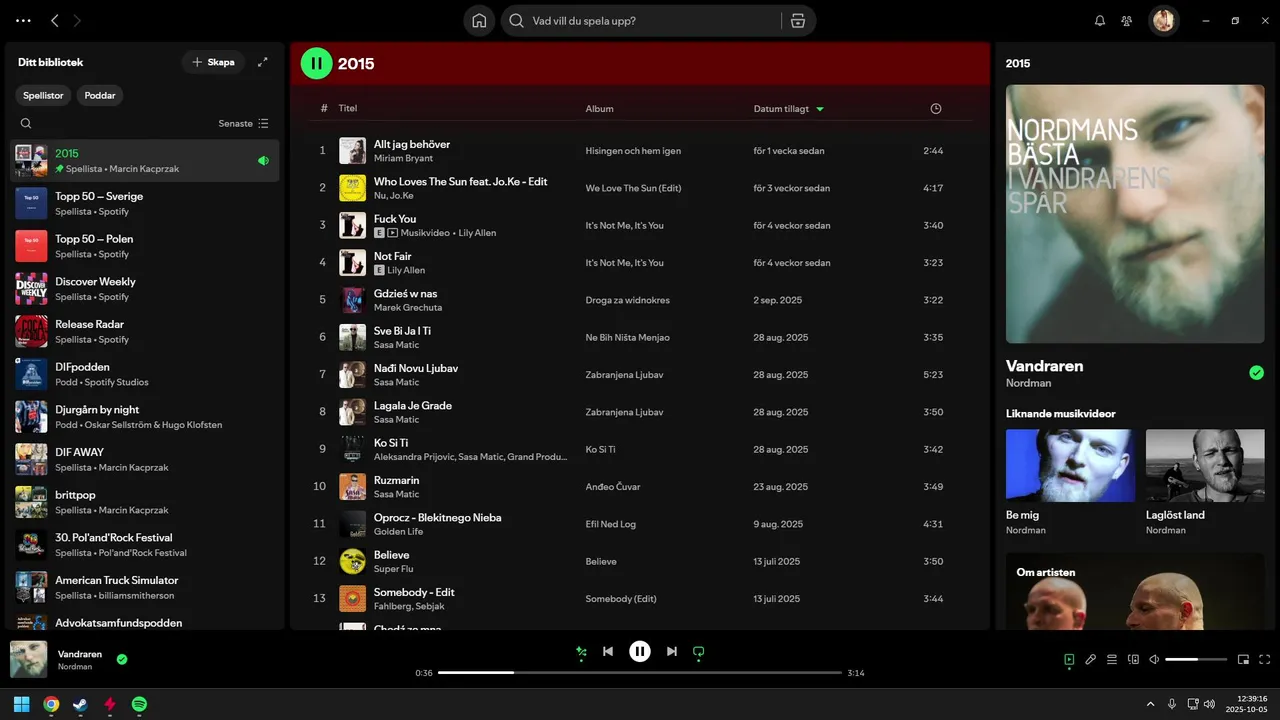Open the lyrics microphone icon
The height and width of the screenshot is (720, 1280).
[1091, 660]
